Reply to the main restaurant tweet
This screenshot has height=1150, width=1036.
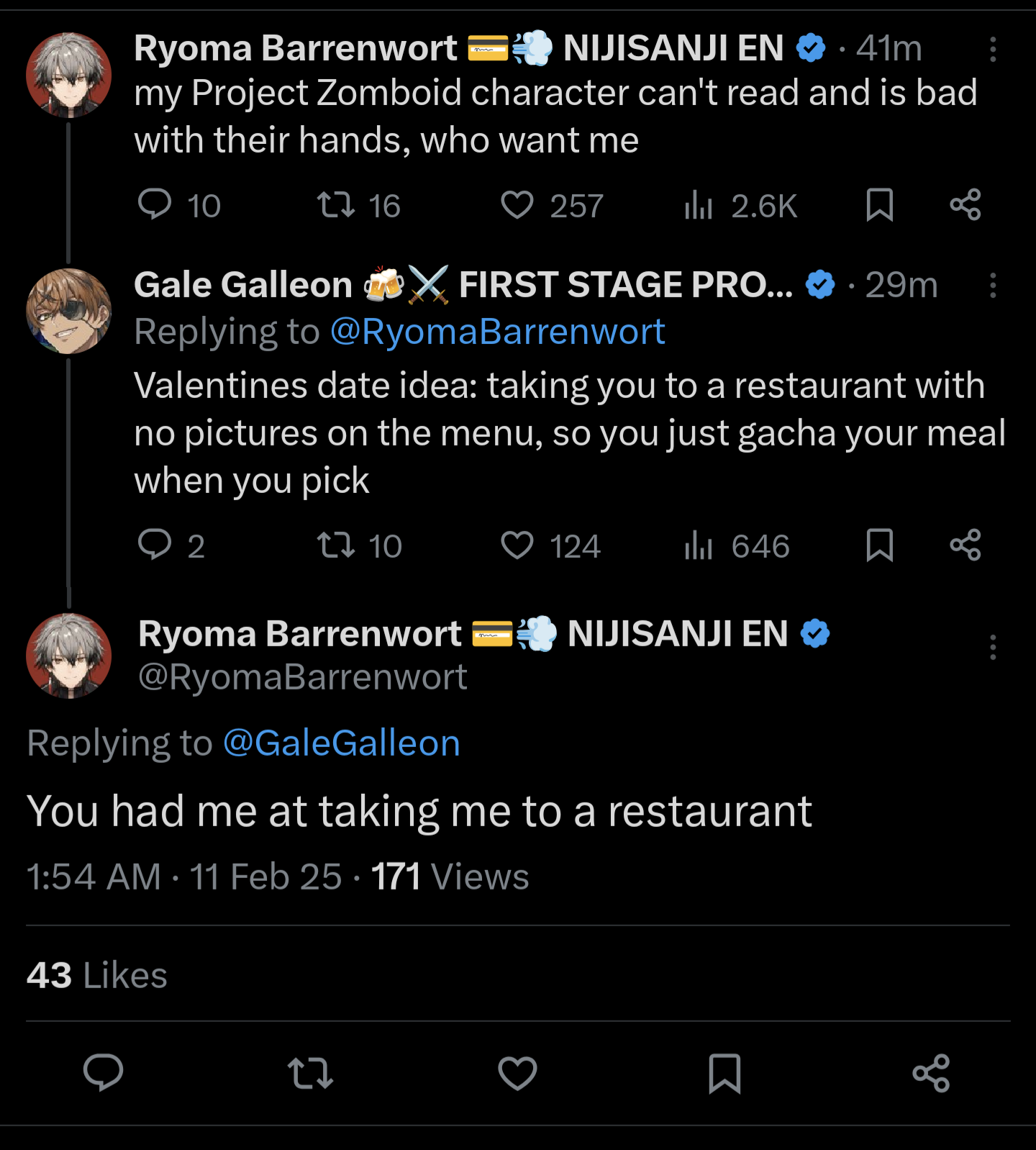(104, 1072)
